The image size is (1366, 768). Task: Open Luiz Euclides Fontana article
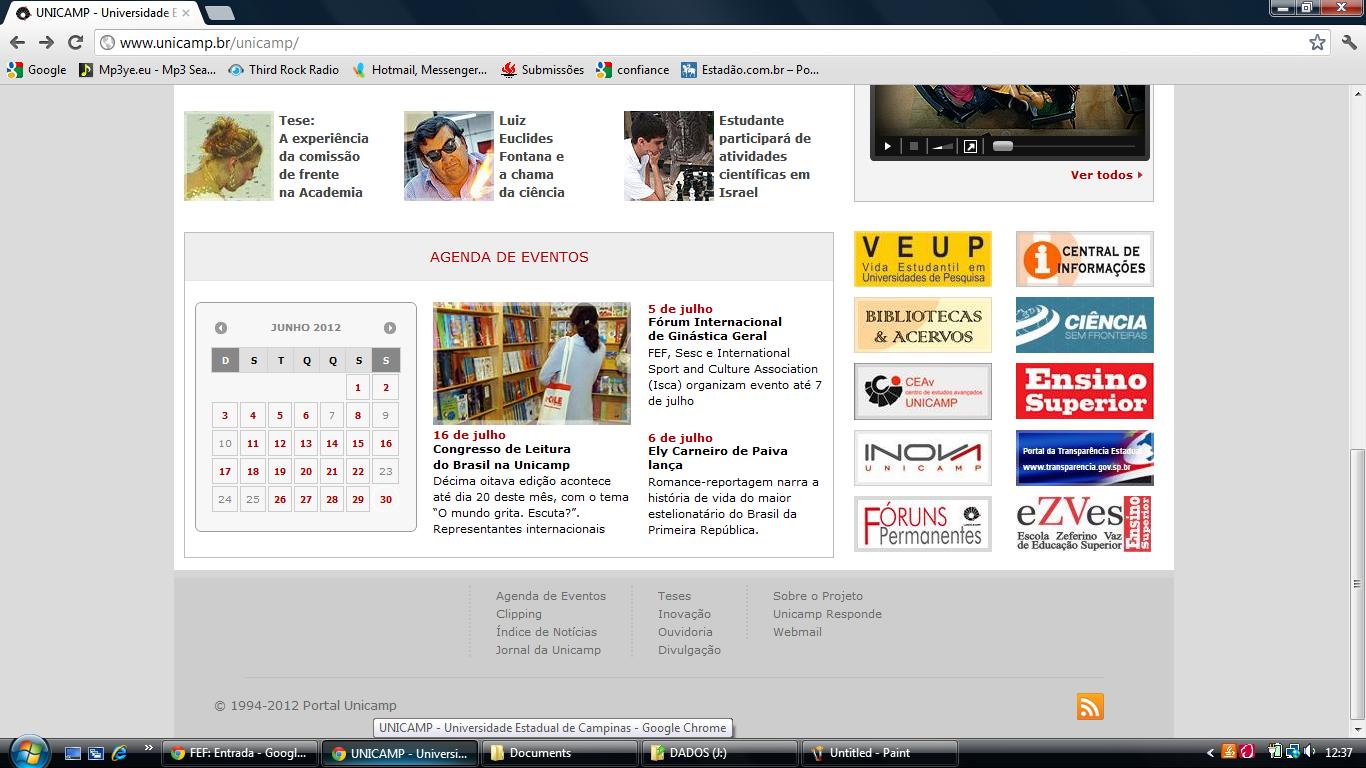click(x=532, y=156)
